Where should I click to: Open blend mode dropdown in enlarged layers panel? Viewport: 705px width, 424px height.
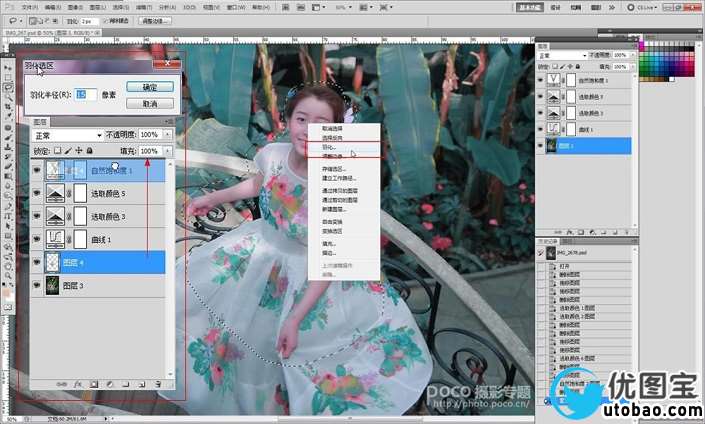67,135
